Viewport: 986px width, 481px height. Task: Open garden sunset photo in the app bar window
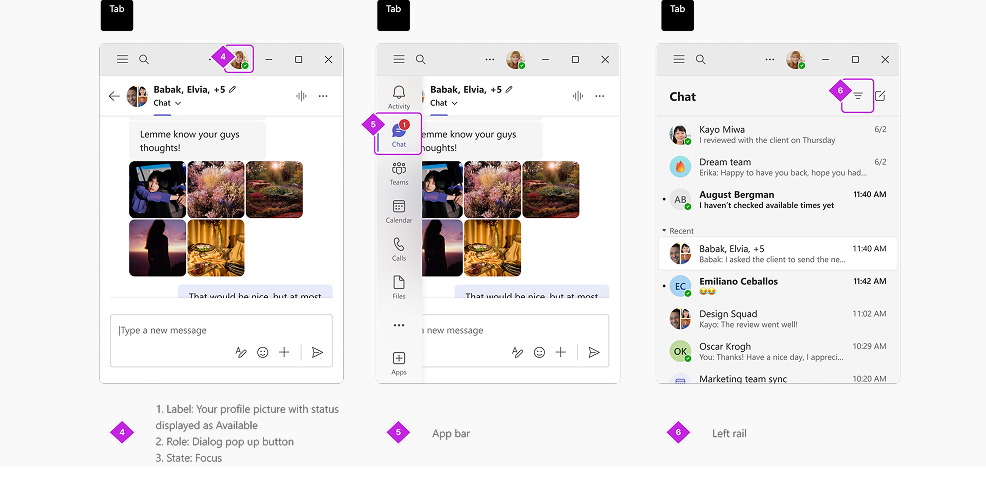pos(551,189)
